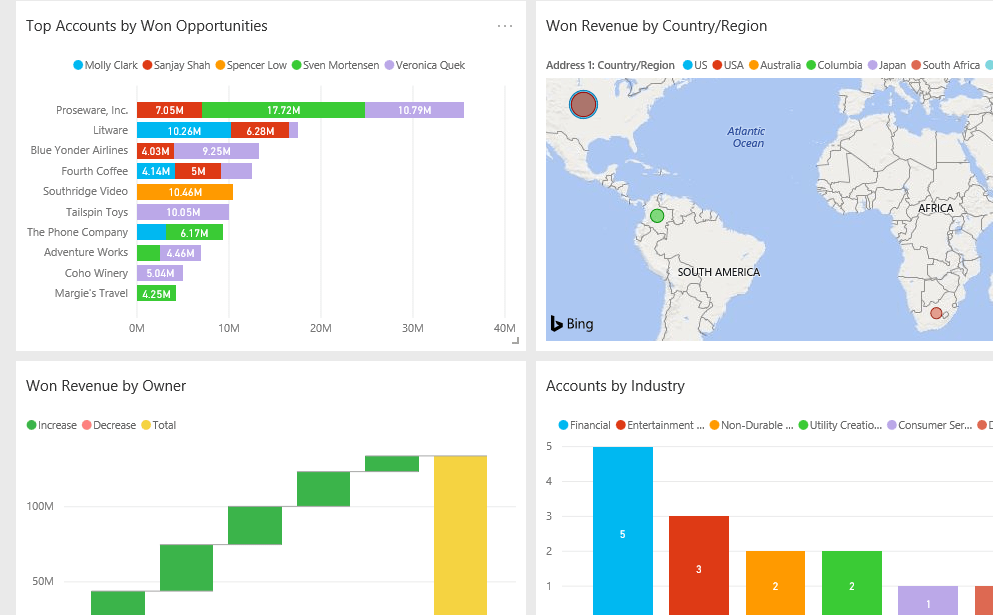This screenshot has width=993, height=615.
Task: Click the Bing logo on the map
Action: click(x=572, y=323)
